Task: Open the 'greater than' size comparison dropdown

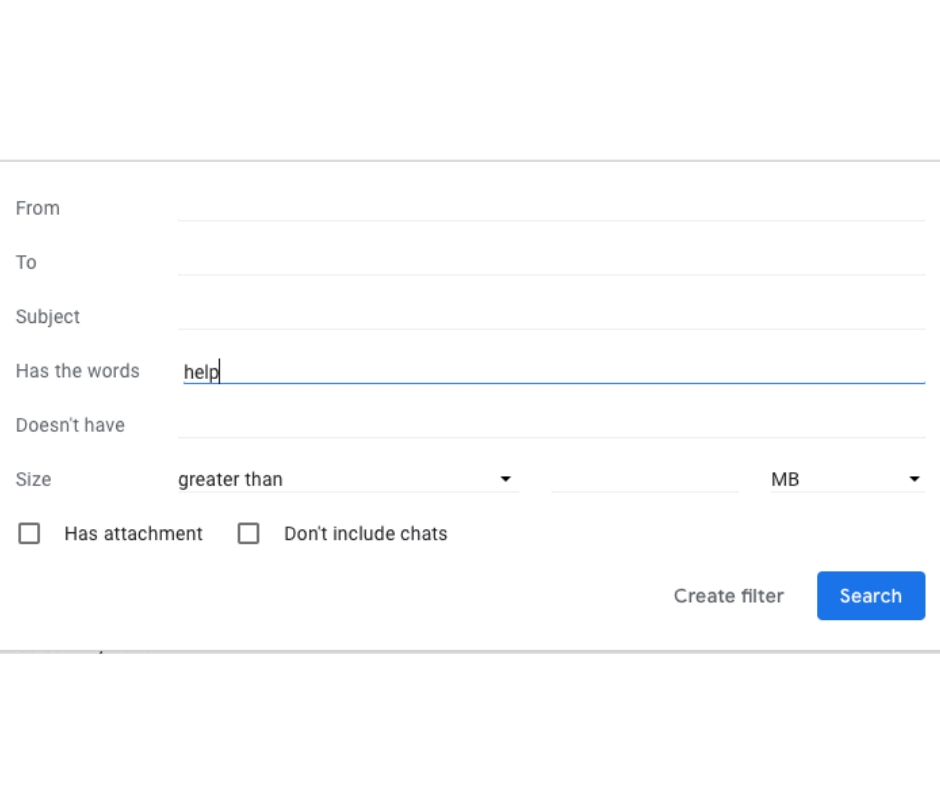Action: point(348,479)
